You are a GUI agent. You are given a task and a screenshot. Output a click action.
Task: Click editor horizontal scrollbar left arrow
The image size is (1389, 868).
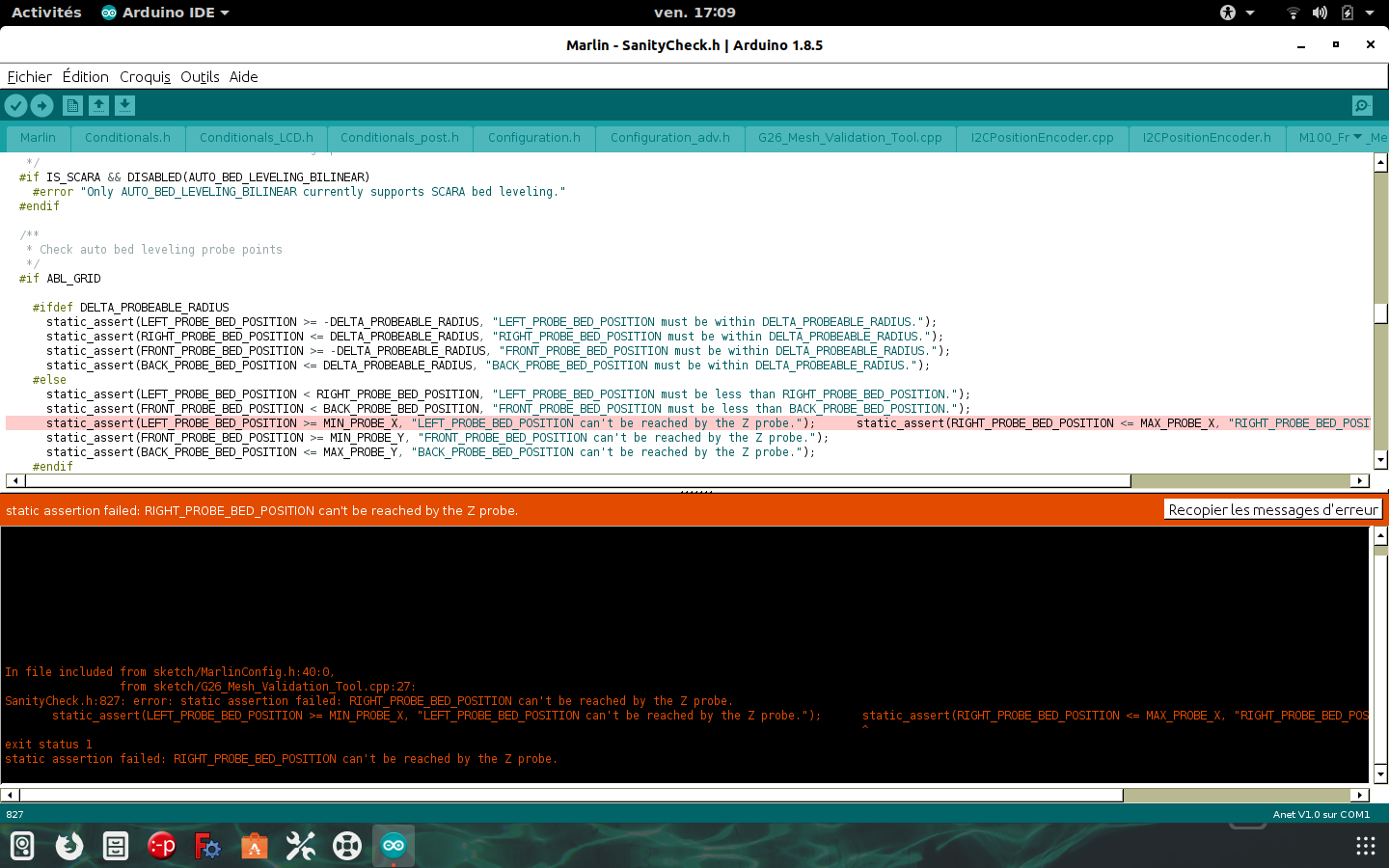pos(14,480)
